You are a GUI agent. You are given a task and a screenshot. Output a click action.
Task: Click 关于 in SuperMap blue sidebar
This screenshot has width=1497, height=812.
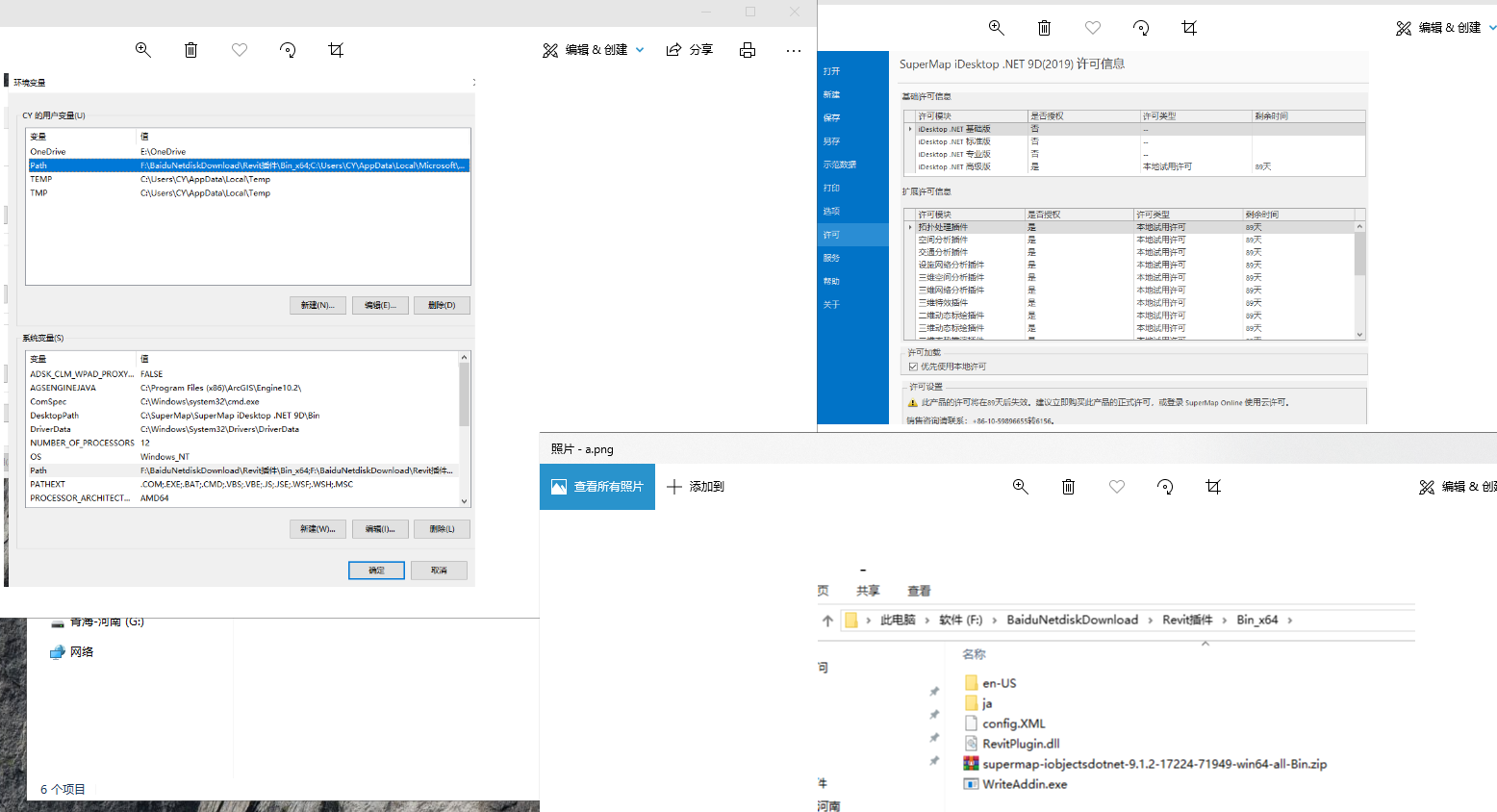tap(832, 304)
